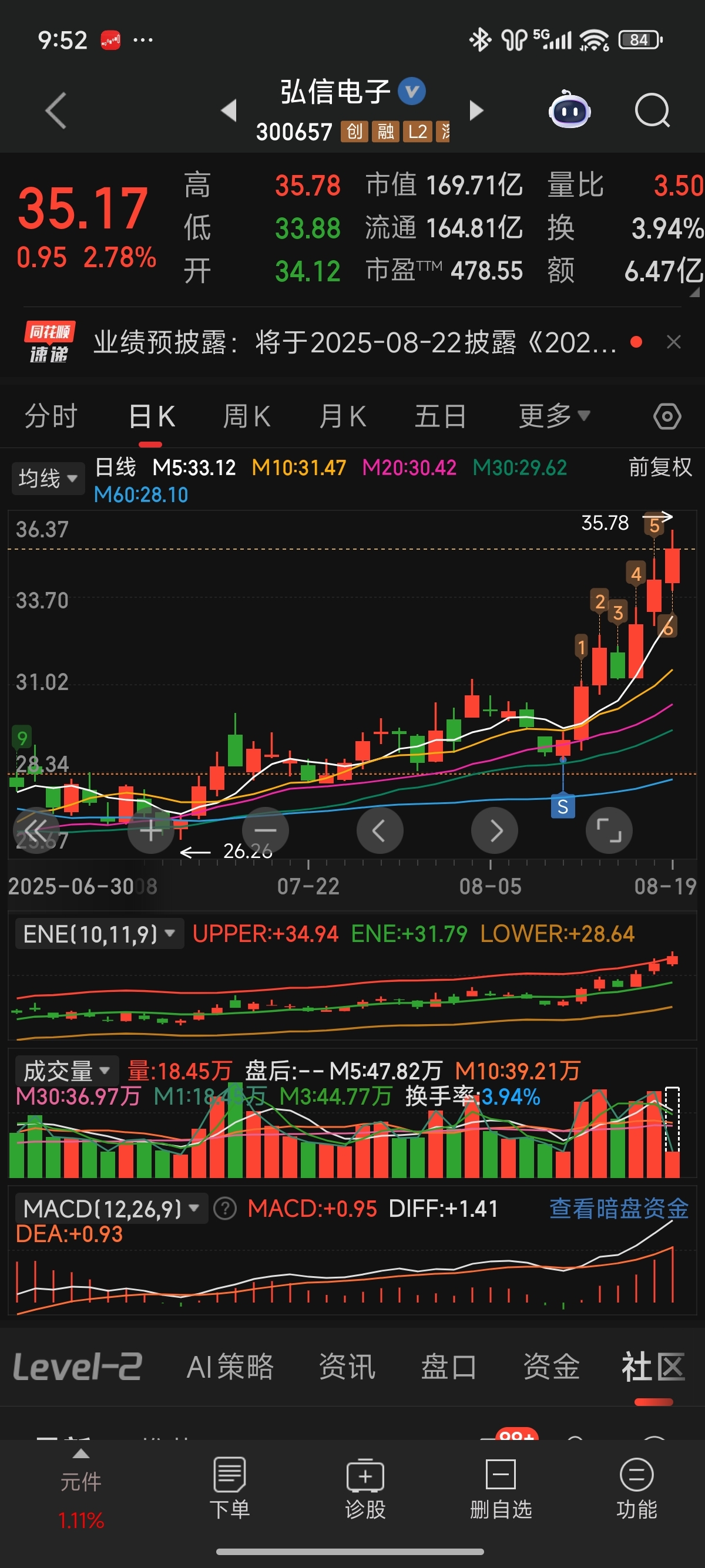This screenshot has height=1568, width=705.
Task: Switch to 五日 five-day chart
Action: click(x=440, y=416)
